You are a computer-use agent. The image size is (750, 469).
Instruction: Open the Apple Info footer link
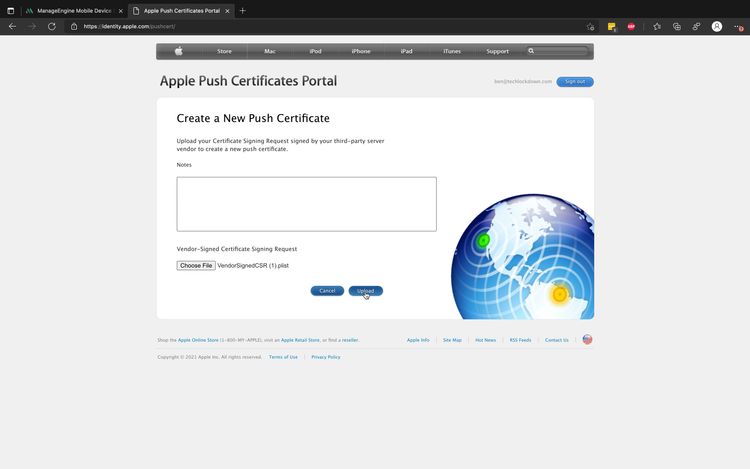(x=418, y=340)
